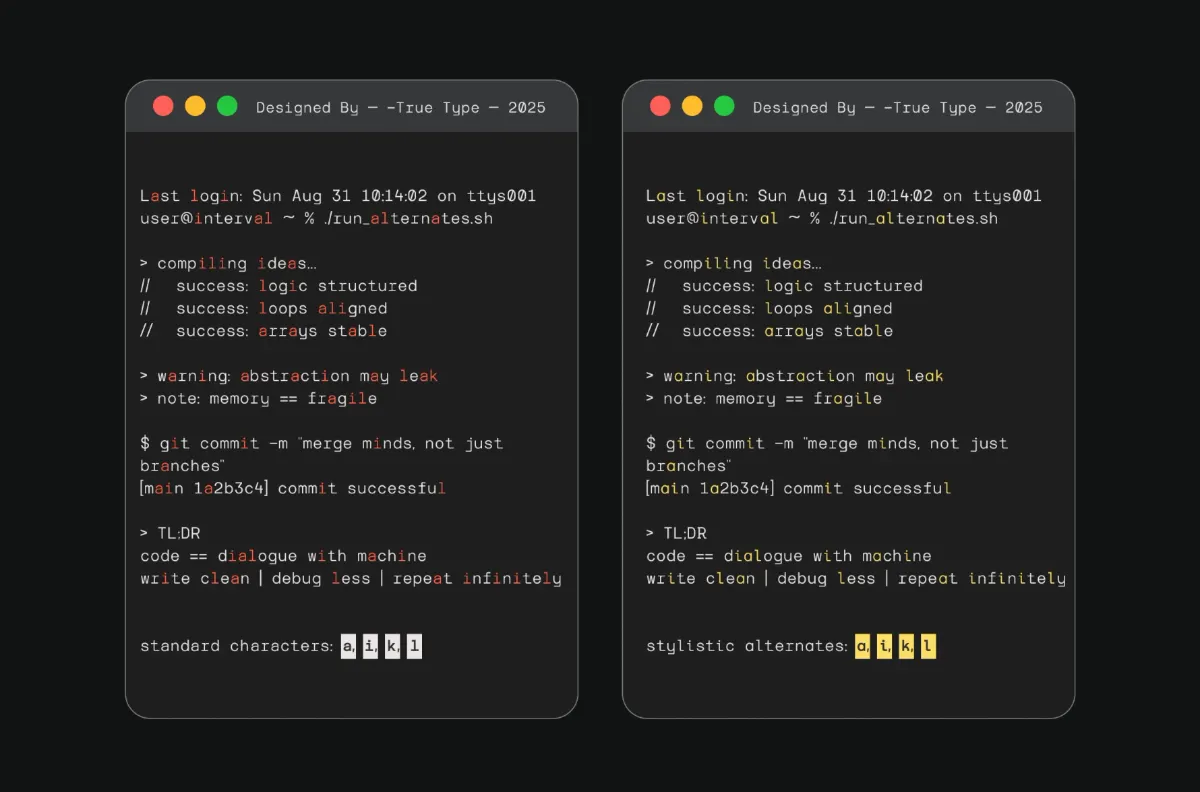Maximize the standard characters terminal with green button
Screen dimensions: 1200x792
[227, 106]
